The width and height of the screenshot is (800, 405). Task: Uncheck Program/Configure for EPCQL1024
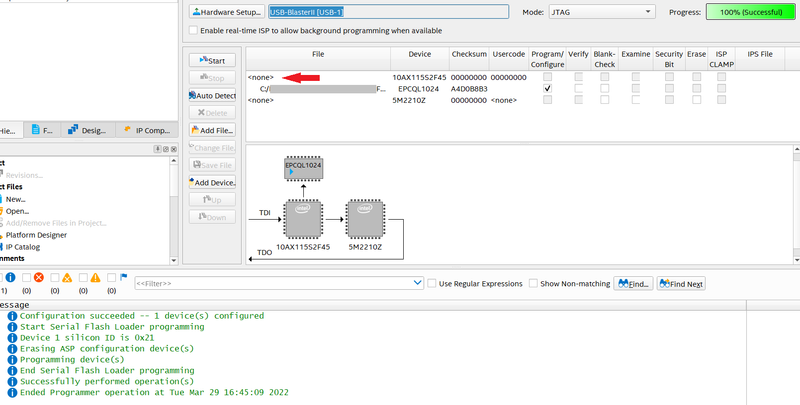[x=547, y=88]
